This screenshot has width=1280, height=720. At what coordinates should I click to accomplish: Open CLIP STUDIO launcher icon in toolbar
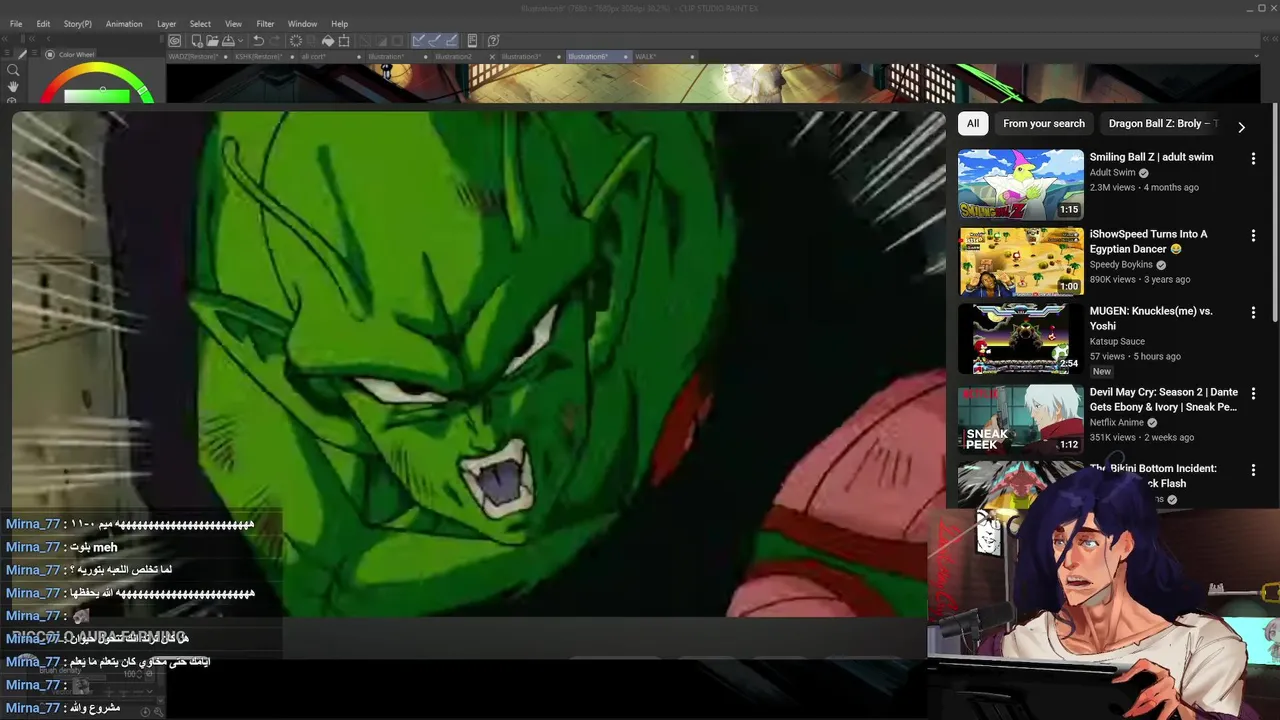(175, 41)
